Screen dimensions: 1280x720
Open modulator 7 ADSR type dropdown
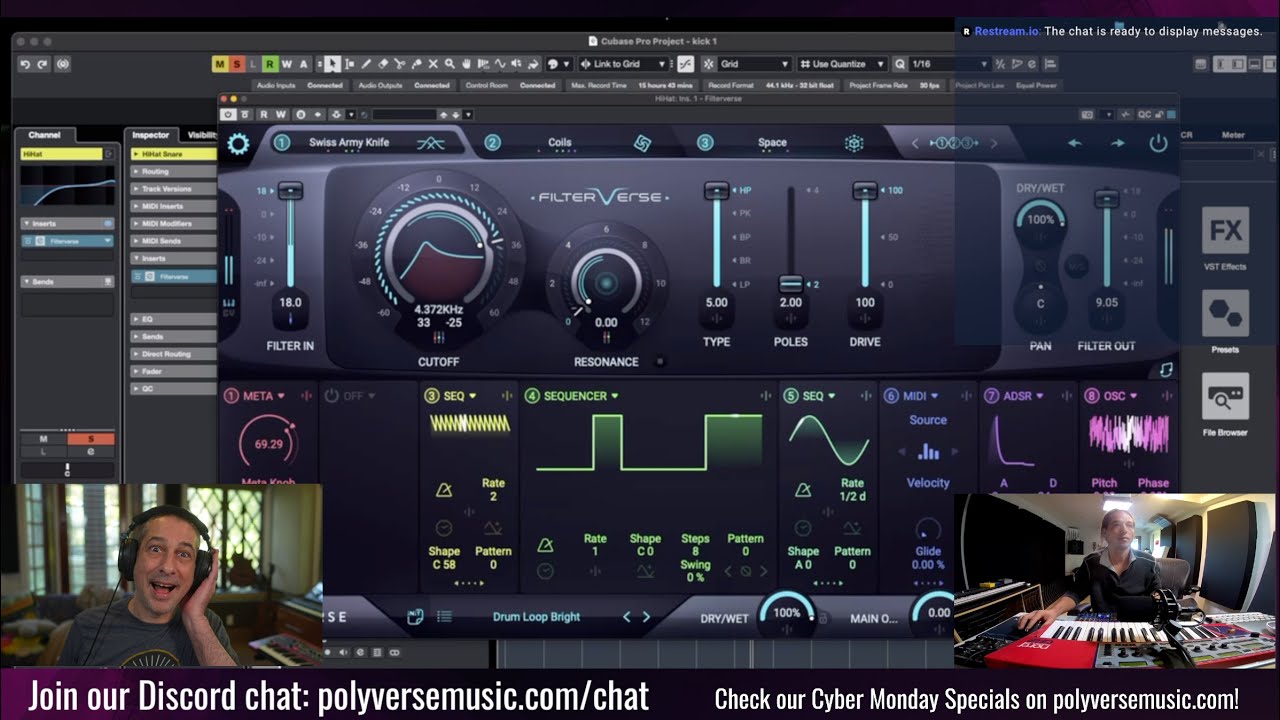click(x=1022, y=396)
